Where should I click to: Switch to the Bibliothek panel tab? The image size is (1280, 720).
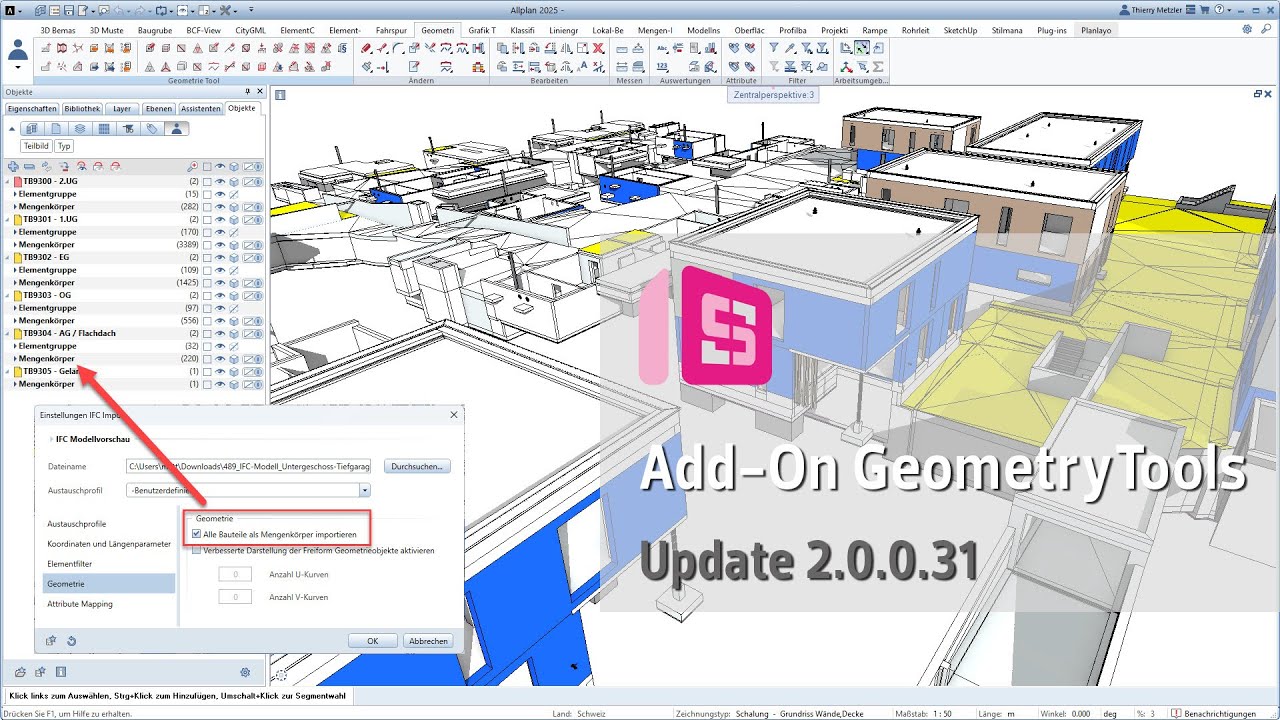(82, 108)
